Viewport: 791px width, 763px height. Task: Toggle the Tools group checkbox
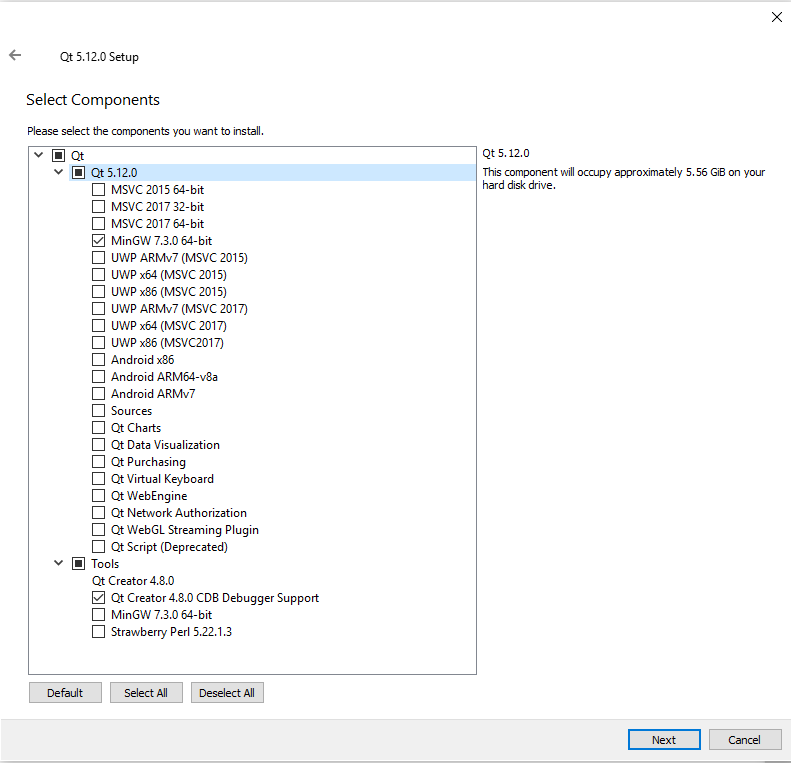click(78, 564)
